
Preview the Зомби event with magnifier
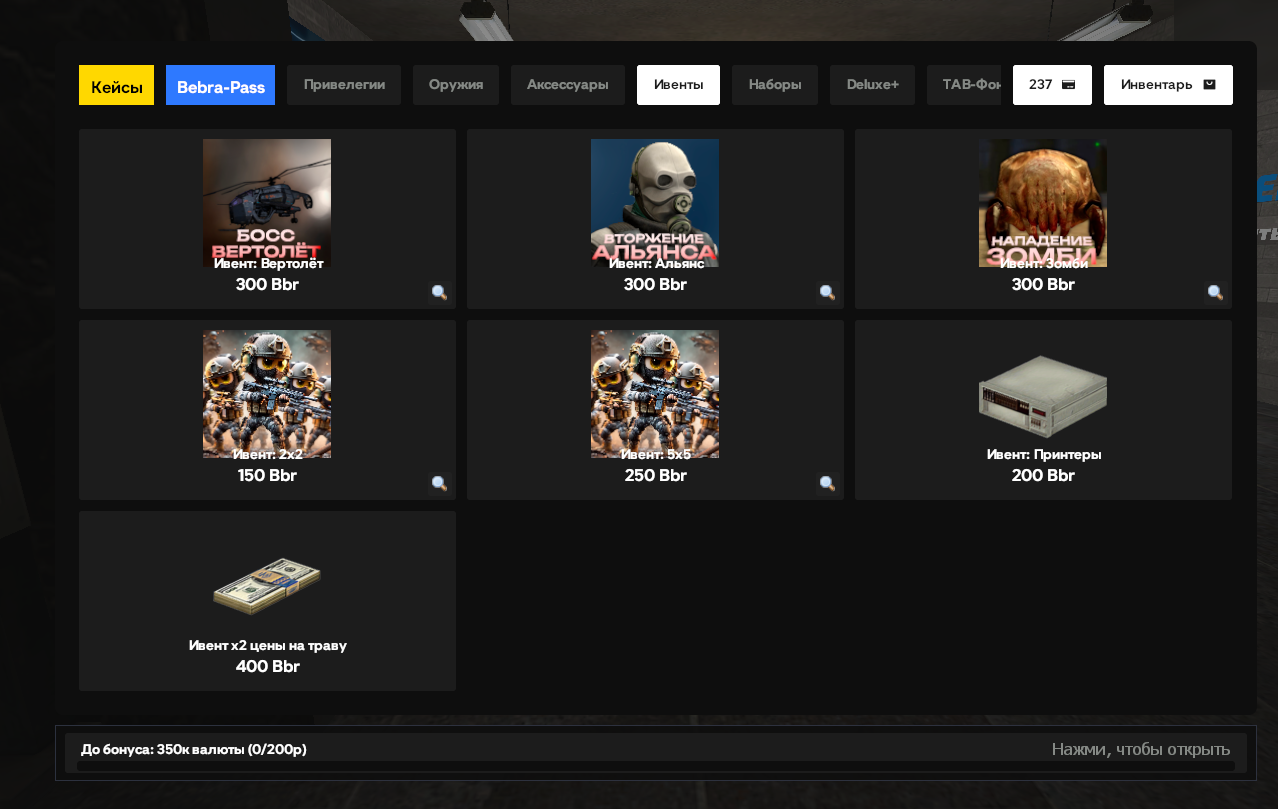1215,293
